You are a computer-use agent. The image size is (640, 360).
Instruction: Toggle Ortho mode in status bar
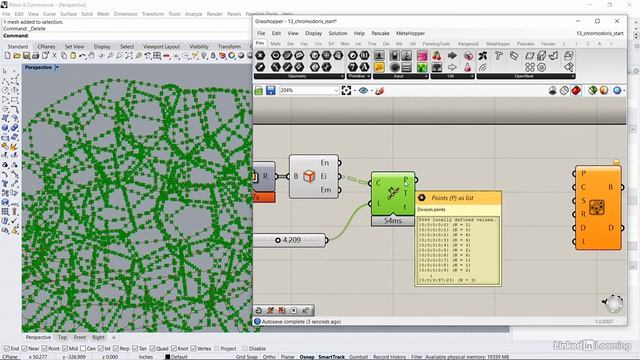coord(269,357)
